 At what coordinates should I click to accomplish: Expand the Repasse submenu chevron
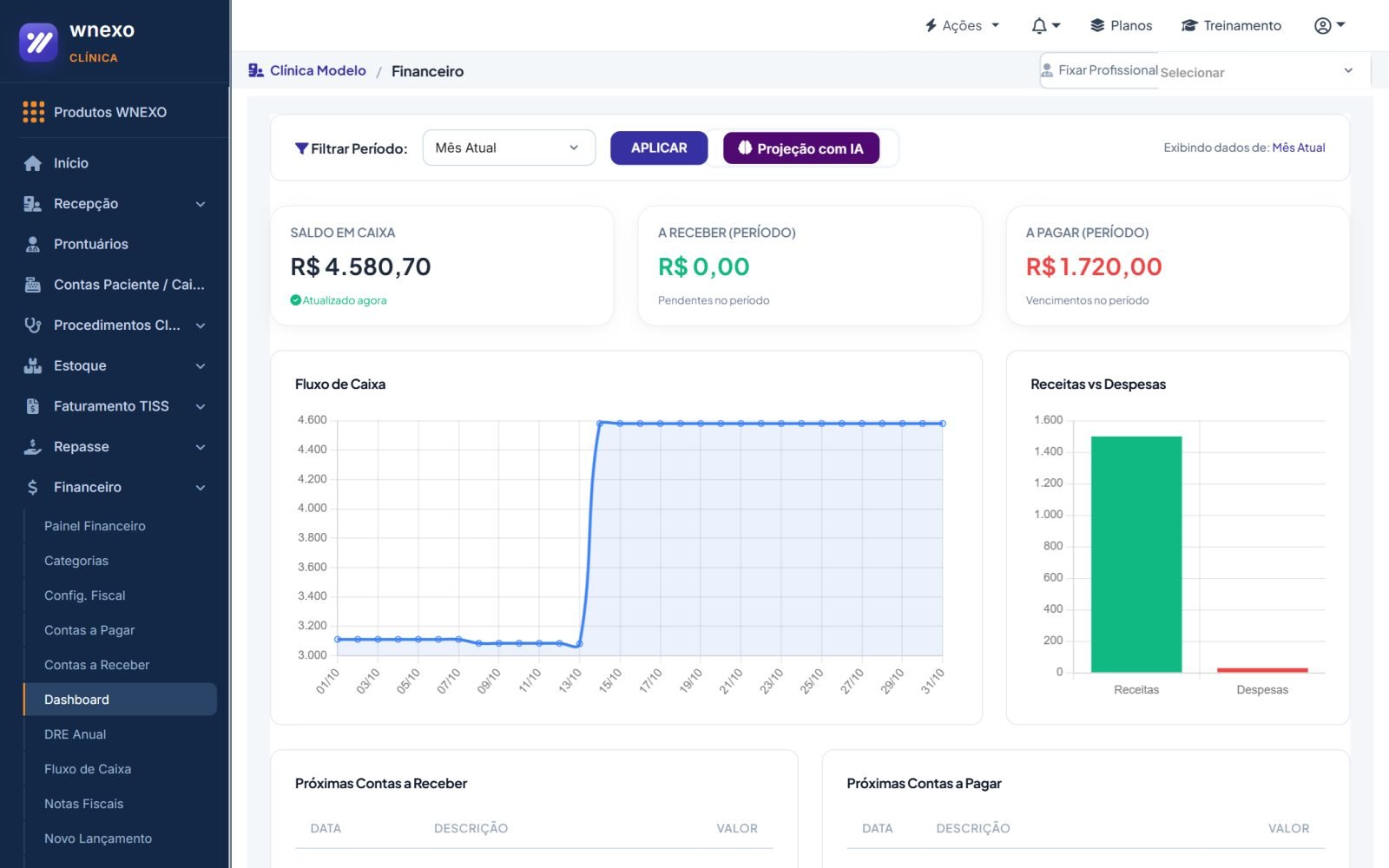click(x=201, y=447)
